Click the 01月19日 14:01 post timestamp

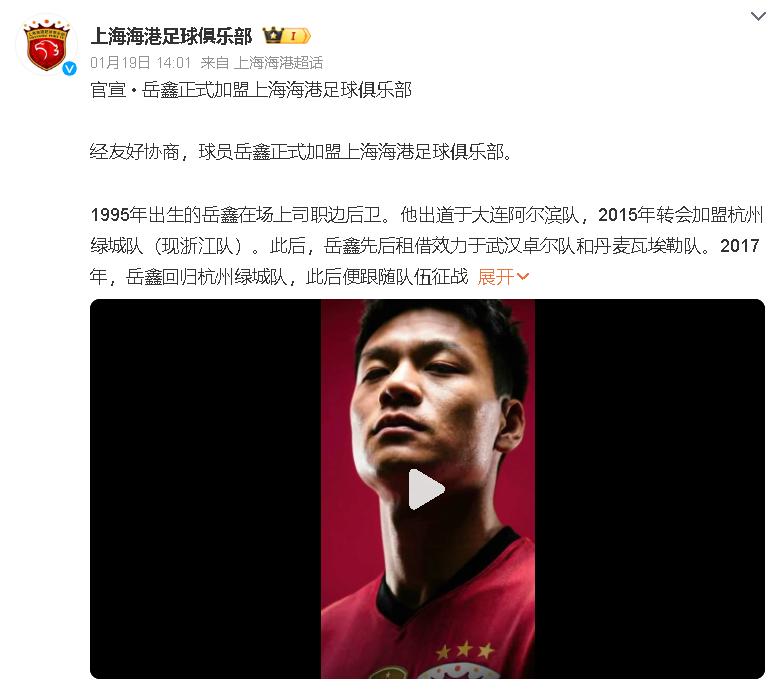[x=141, y=62]
